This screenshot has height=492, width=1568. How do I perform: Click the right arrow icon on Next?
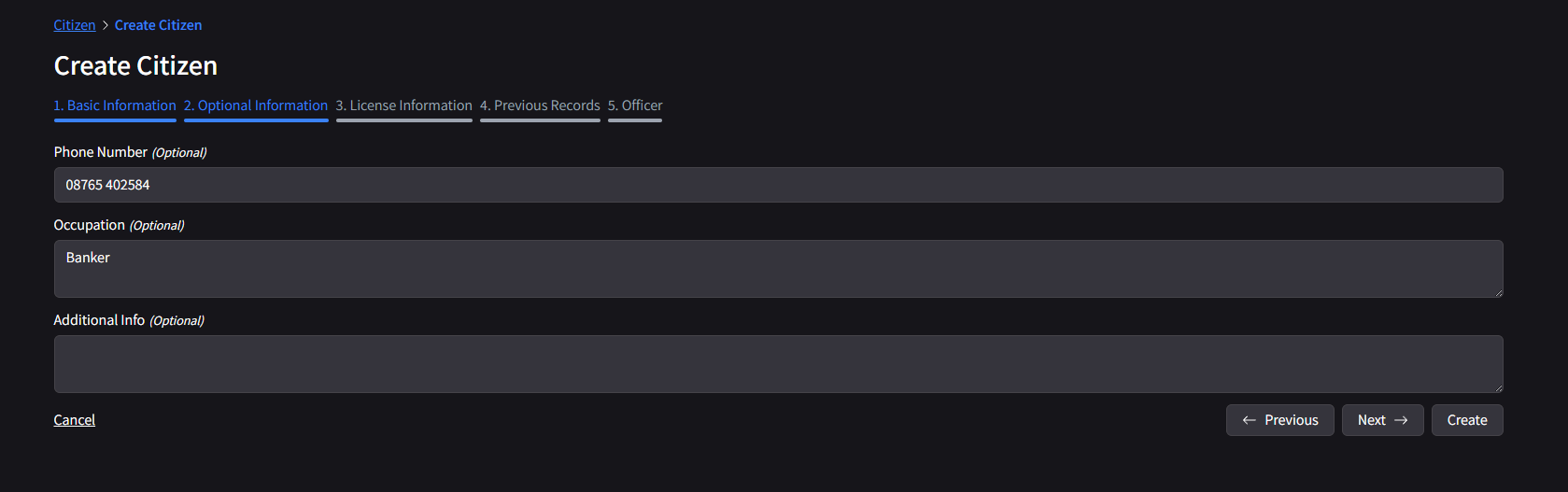pos(1401,420)
